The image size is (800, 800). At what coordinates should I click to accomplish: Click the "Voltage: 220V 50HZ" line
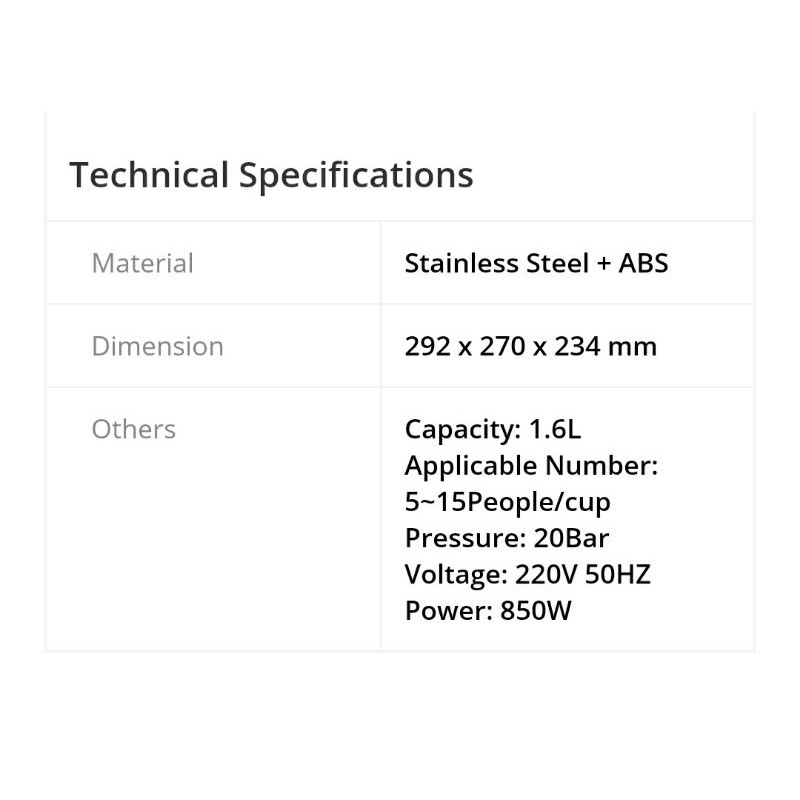(x=527, y=574)
